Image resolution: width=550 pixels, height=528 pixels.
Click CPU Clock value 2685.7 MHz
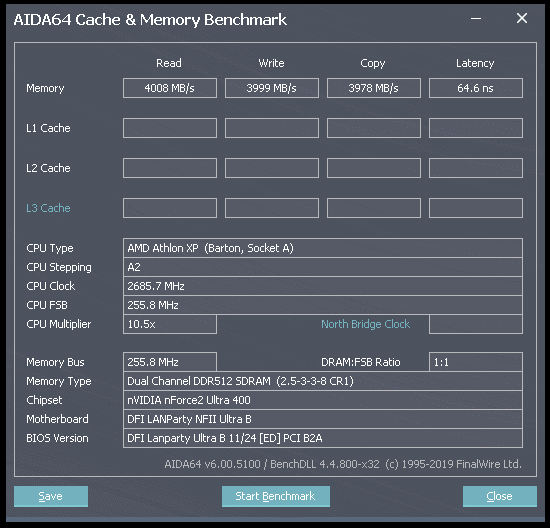(x=323, y=286)
